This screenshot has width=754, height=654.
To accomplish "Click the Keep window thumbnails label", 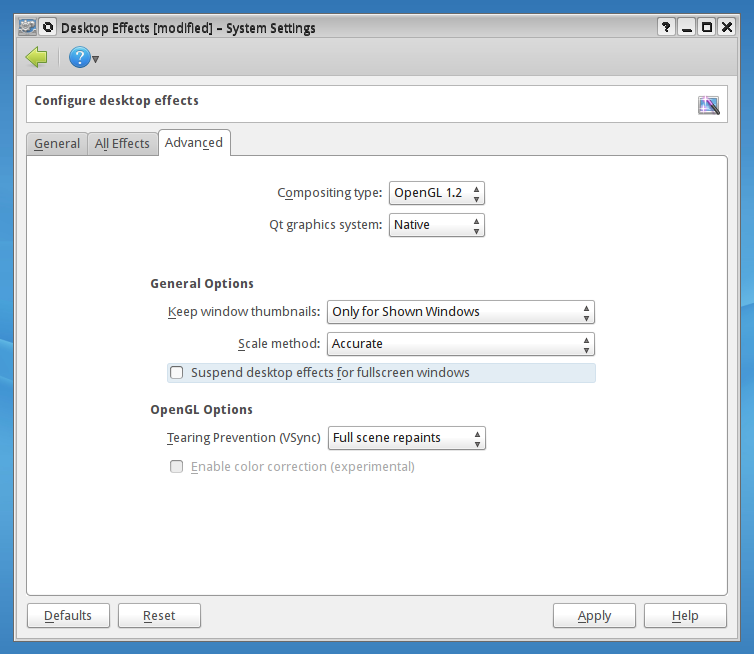I will [244, 312].
